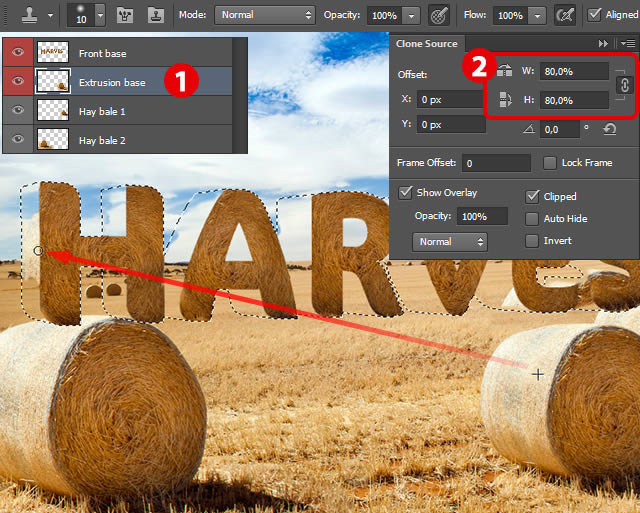Enable the Auto Hide checkbox
The width and height of the screenshot is (640, 513).
531,219
